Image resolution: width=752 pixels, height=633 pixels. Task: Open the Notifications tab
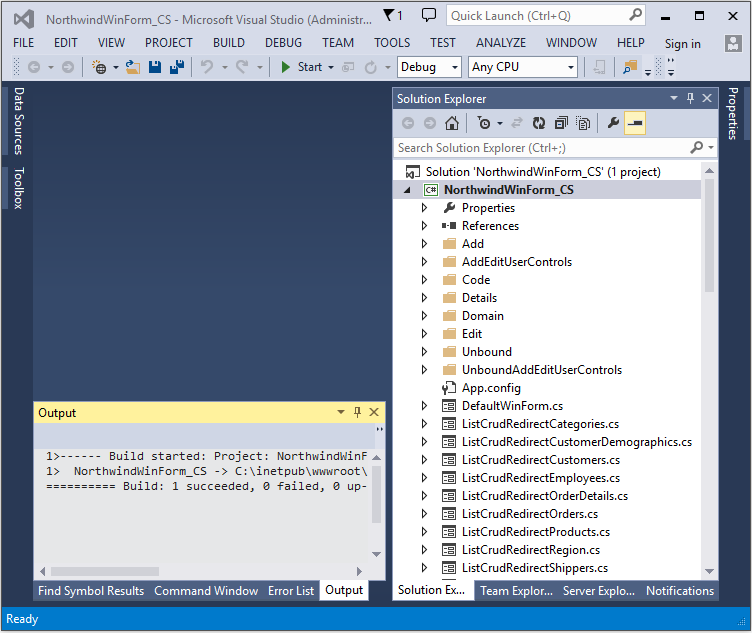pos(680,591)
